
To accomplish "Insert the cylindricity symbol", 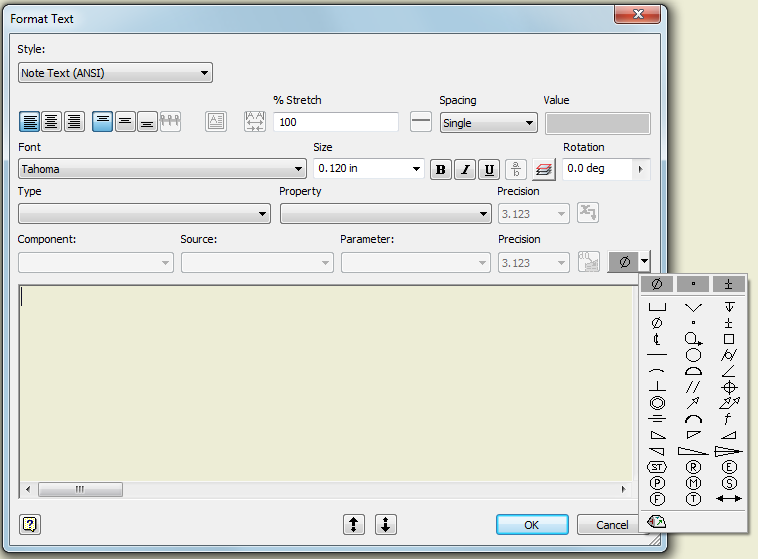I will click(x=729, y=355).
